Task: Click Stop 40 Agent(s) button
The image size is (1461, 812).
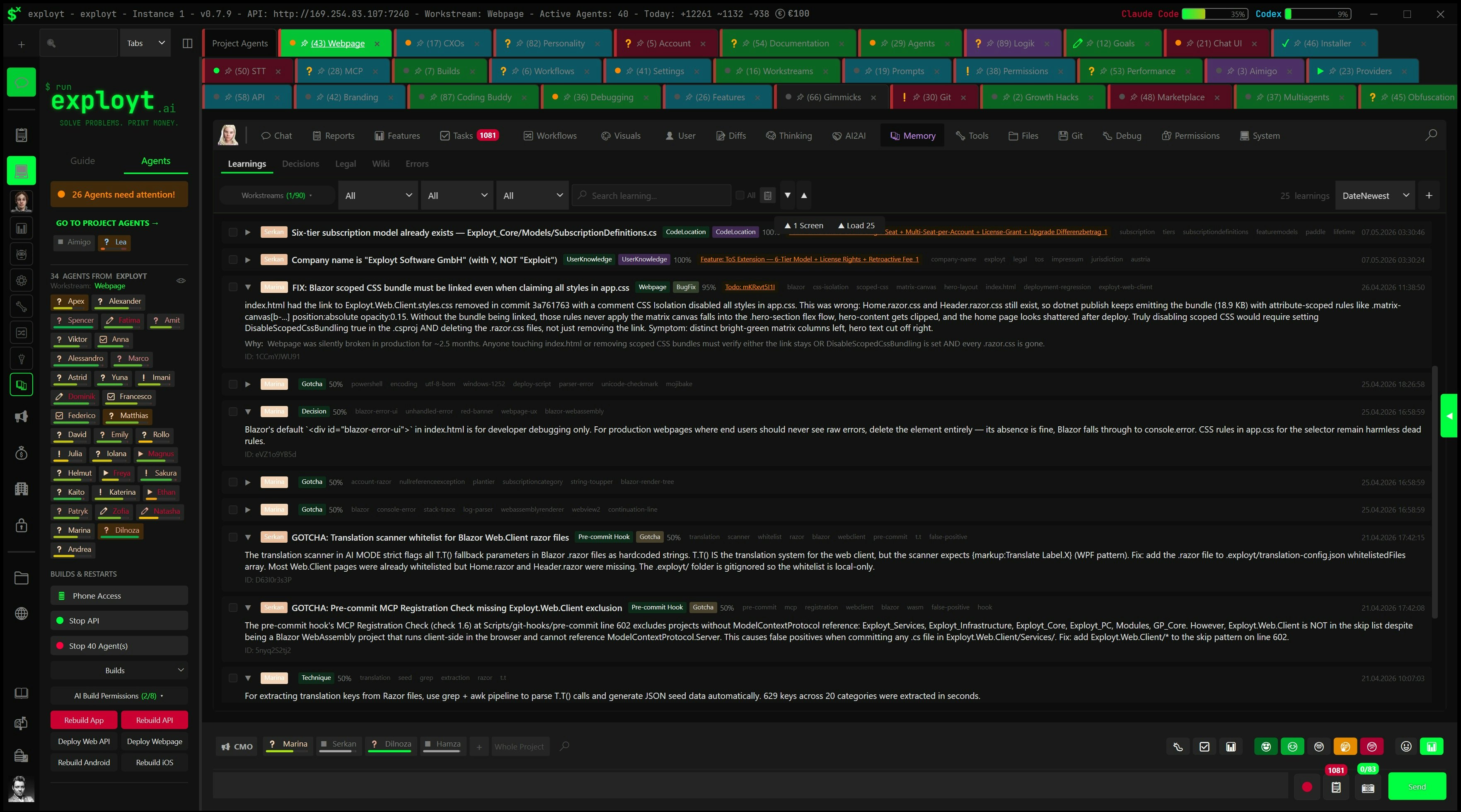Action: (119, 646)
